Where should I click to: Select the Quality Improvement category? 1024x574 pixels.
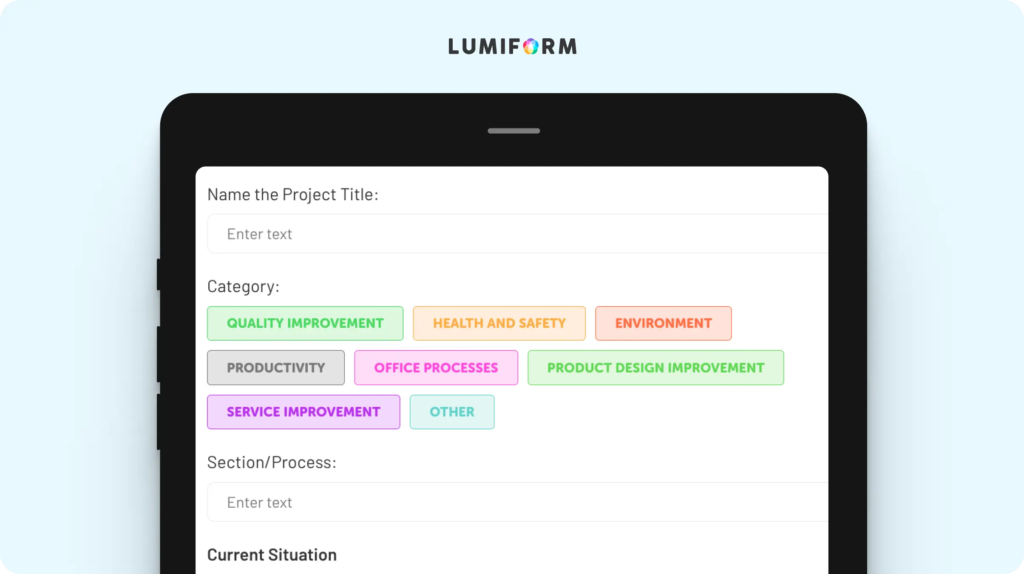tap(305, 323)
